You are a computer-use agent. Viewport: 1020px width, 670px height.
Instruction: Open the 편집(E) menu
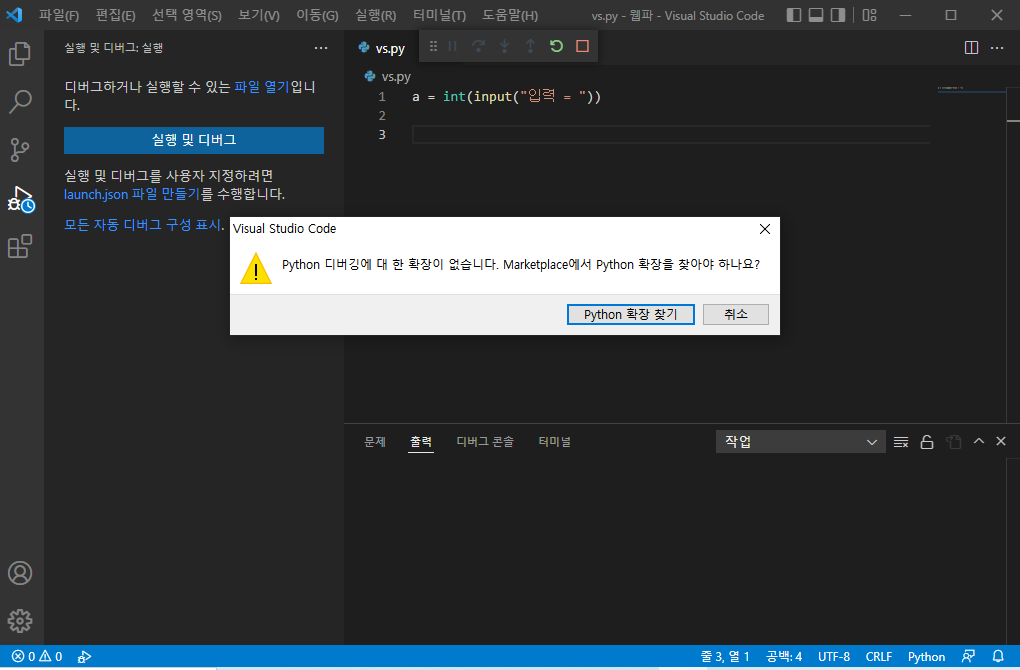point(115,15)
